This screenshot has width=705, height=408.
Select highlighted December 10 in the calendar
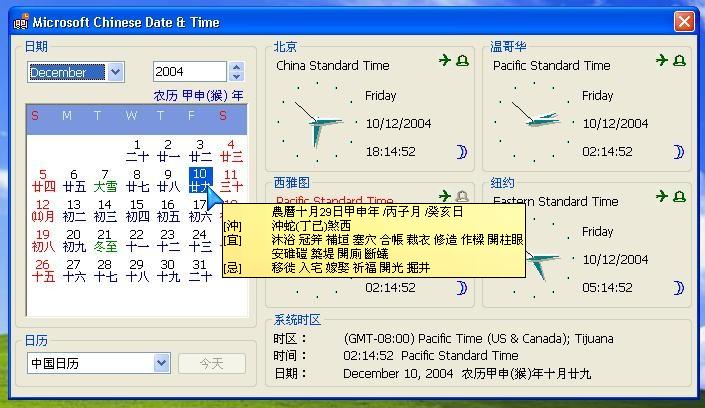(200, 180)
